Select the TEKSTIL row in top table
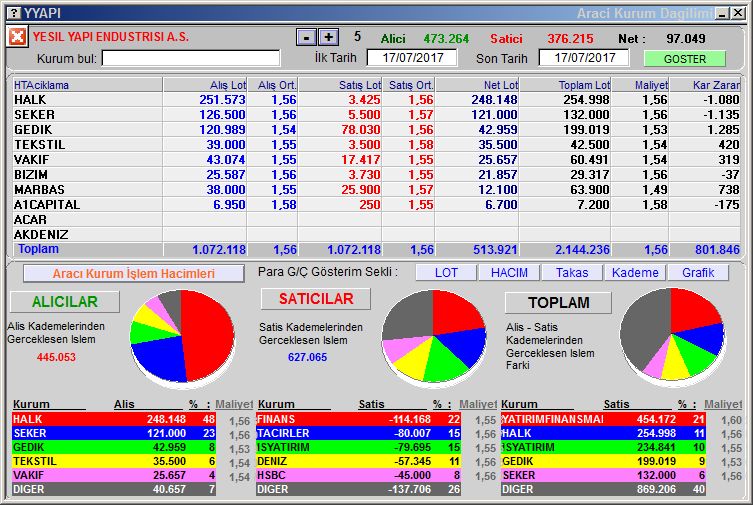This screenshot has width=753, height=505. coord(376,144)
